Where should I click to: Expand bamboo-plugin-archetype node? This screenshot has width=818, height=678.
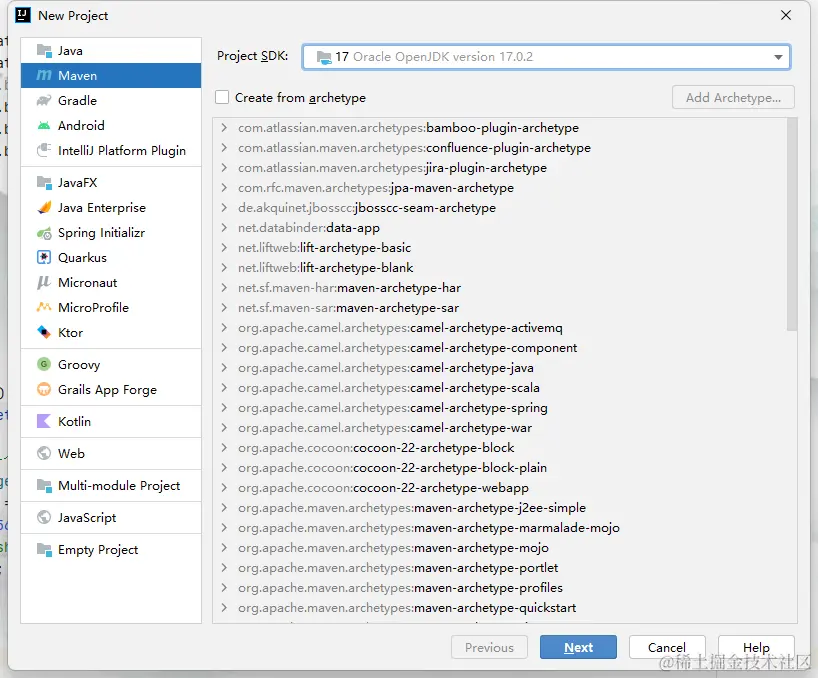(x=224, y=128)
